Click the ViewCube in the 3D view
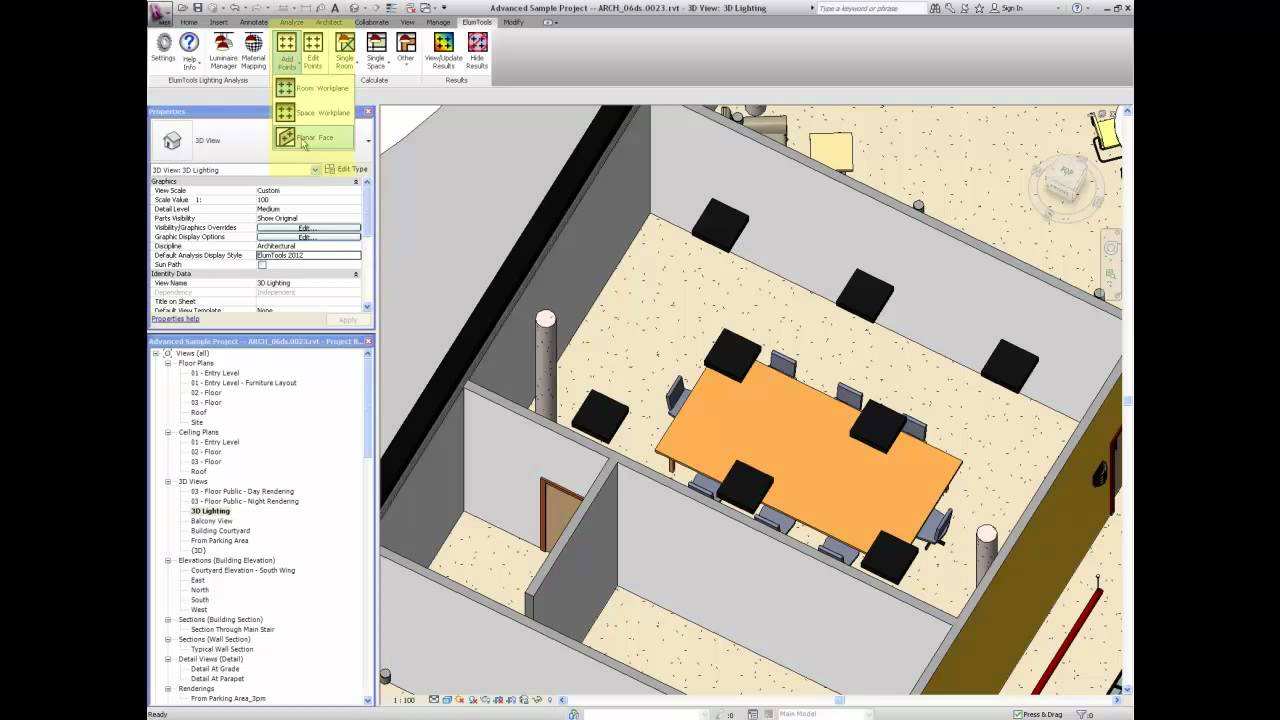The image size is (1280, 720). [x=1065, y=183]
